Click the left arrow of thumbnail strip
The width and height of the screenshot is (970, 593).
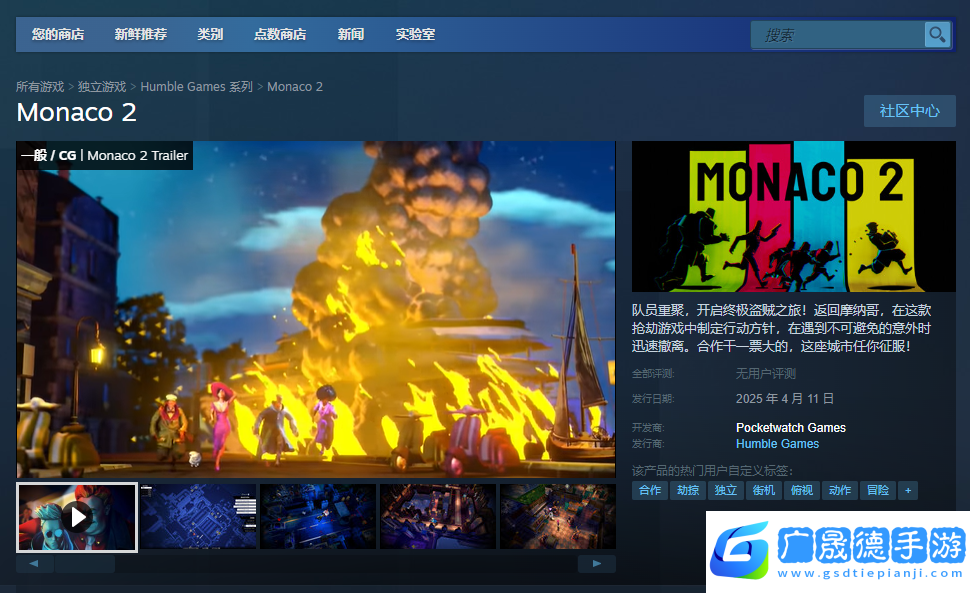pyautogui.click(x=34, y=563)
